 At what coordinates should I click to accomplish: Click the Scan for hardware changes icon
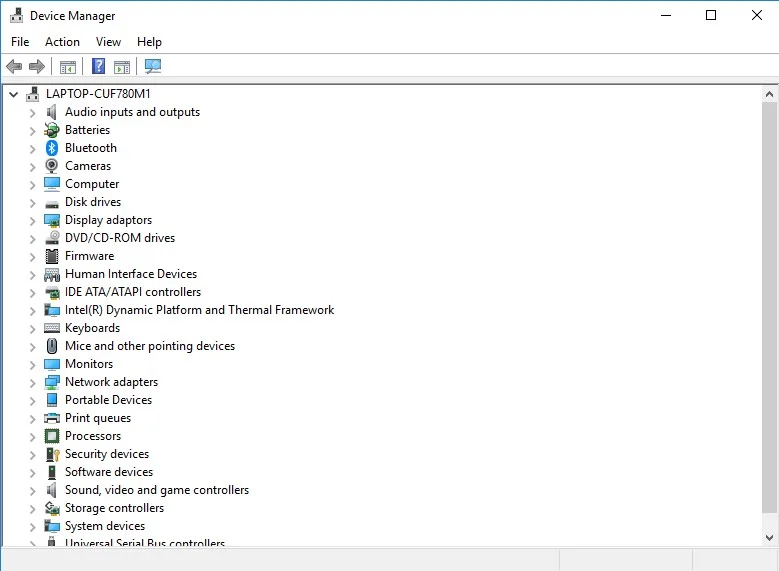(153, 67)
